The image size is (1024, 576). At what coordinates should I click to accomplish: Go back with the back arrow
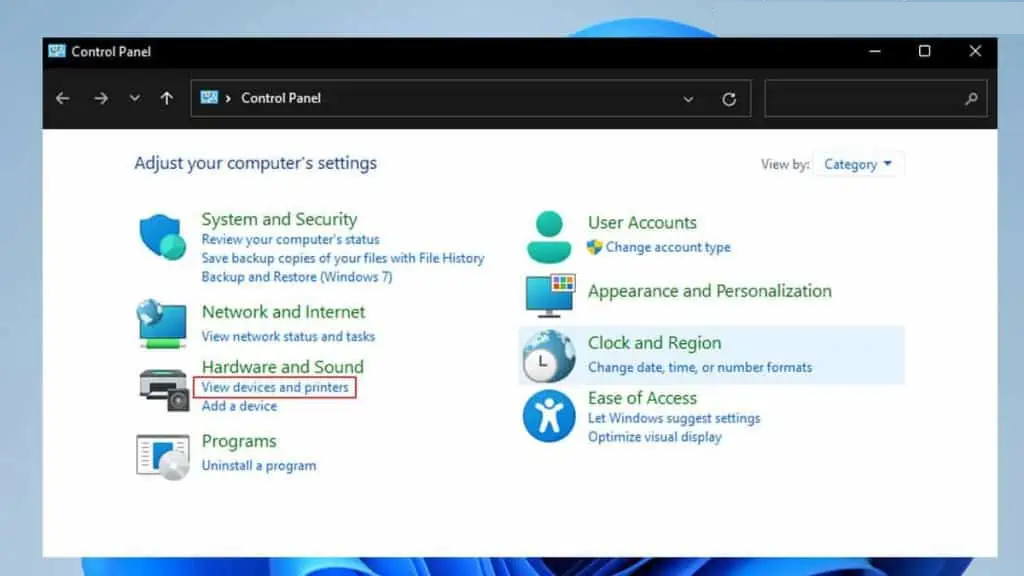(x=63, y=99)
